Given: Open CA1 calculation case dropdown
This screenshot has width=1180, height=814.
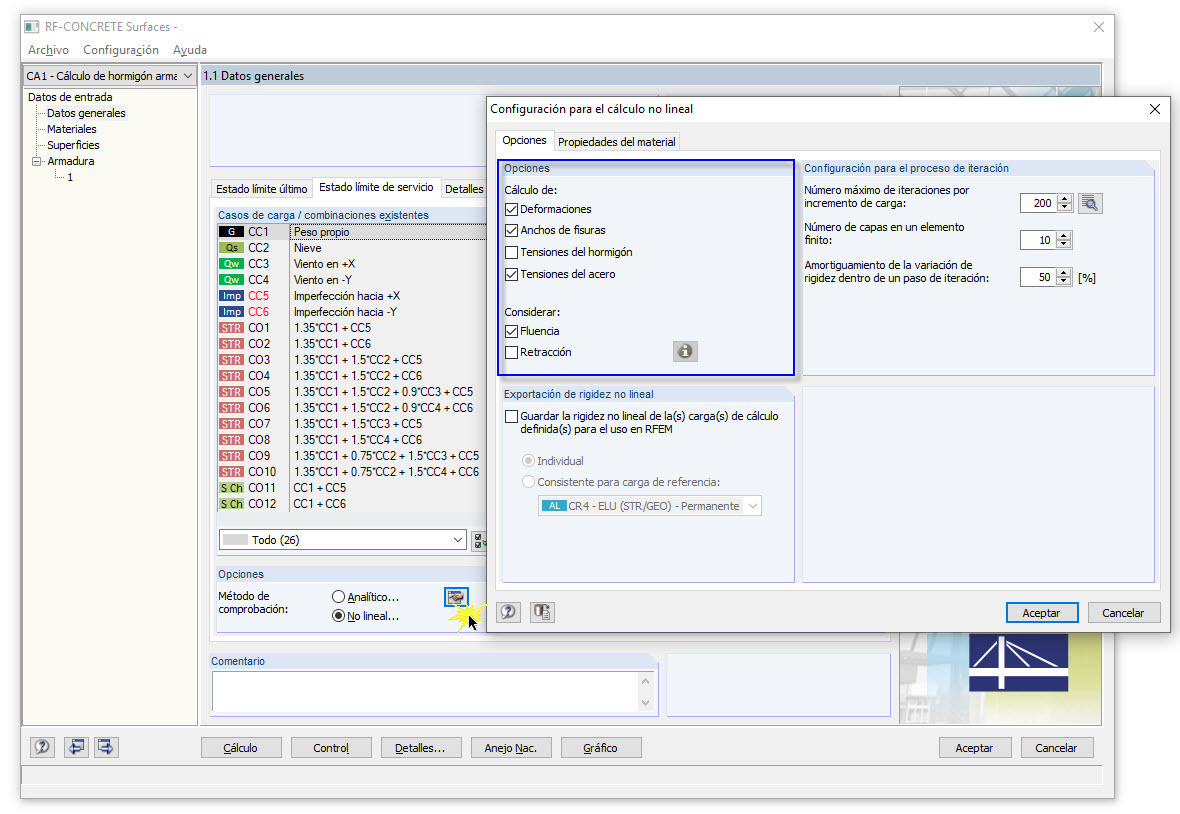Looking at the screenshot, I should pos(187,76).
